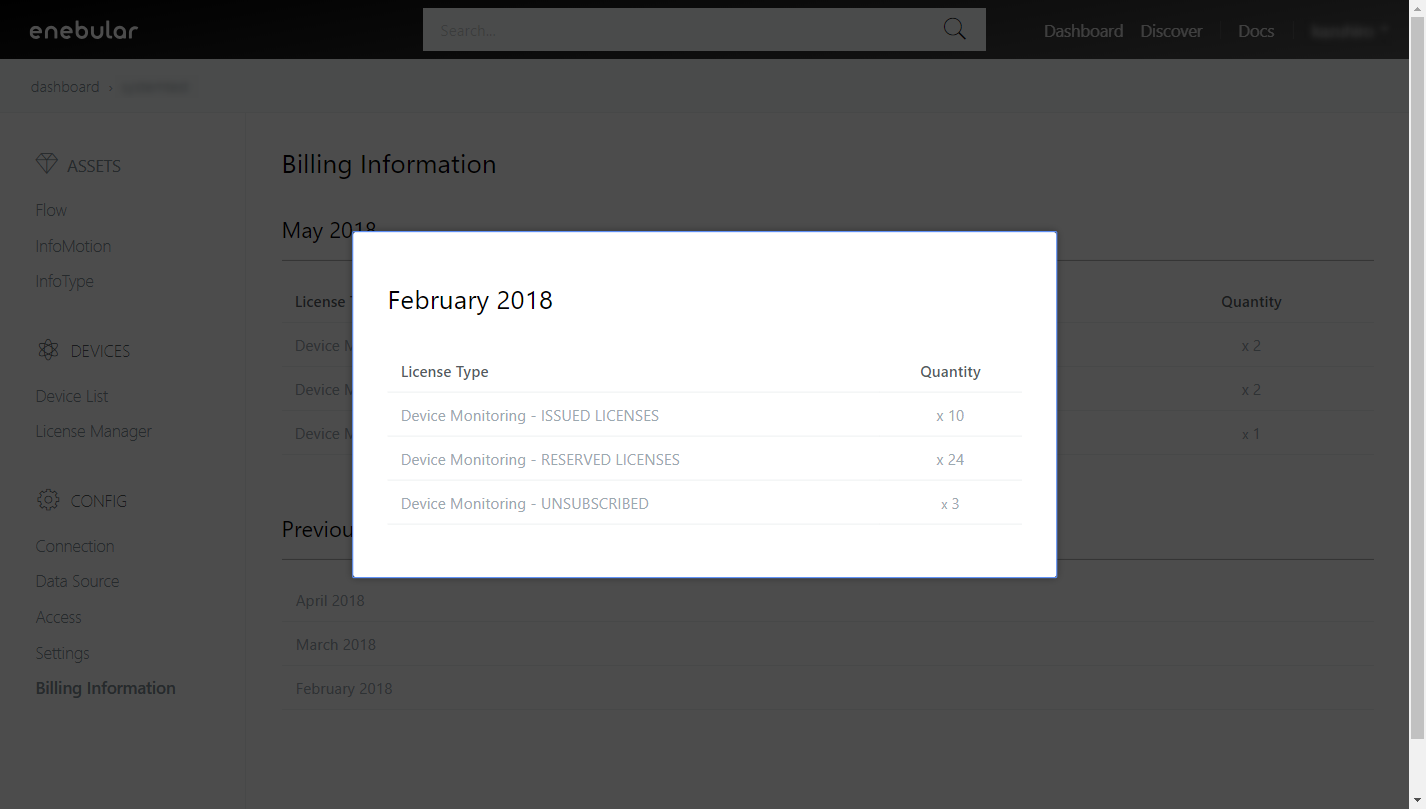The width and height of the screenshot is (1426, 809).
Task: Go to License Manager
Action: [93, 431]
